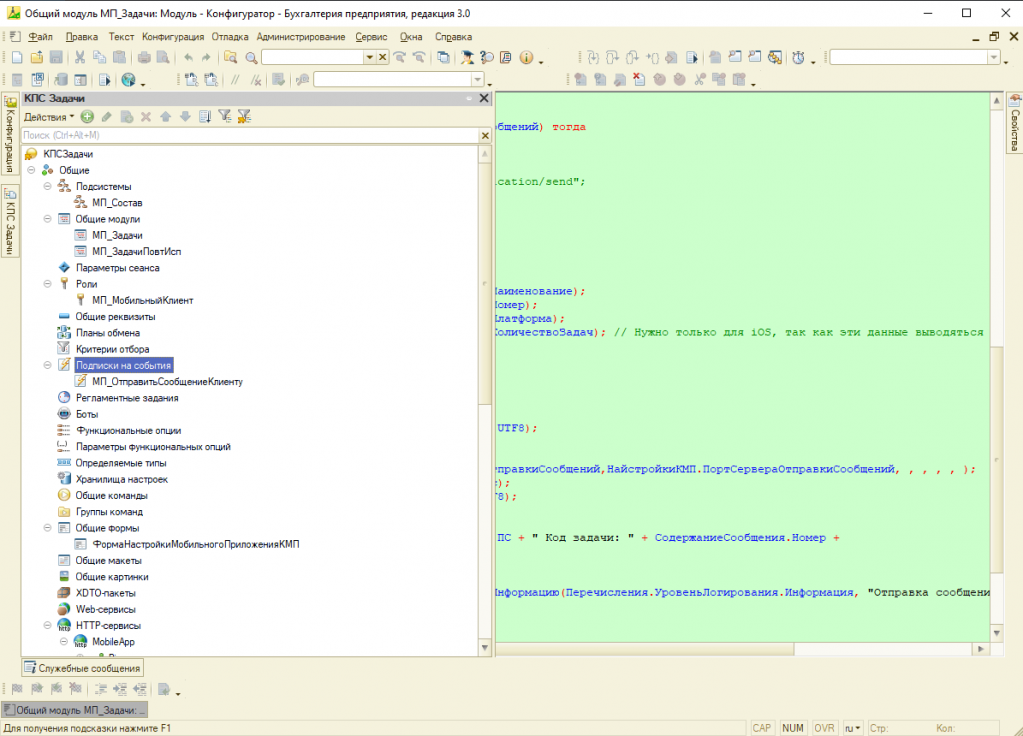Click the Cut scissors icon in main toolbar
1023x736 pixels.
[80, 58]
